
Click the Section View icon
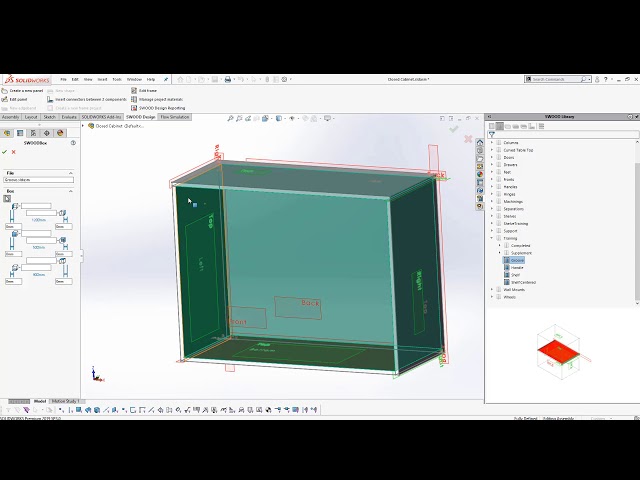point(256,118)
